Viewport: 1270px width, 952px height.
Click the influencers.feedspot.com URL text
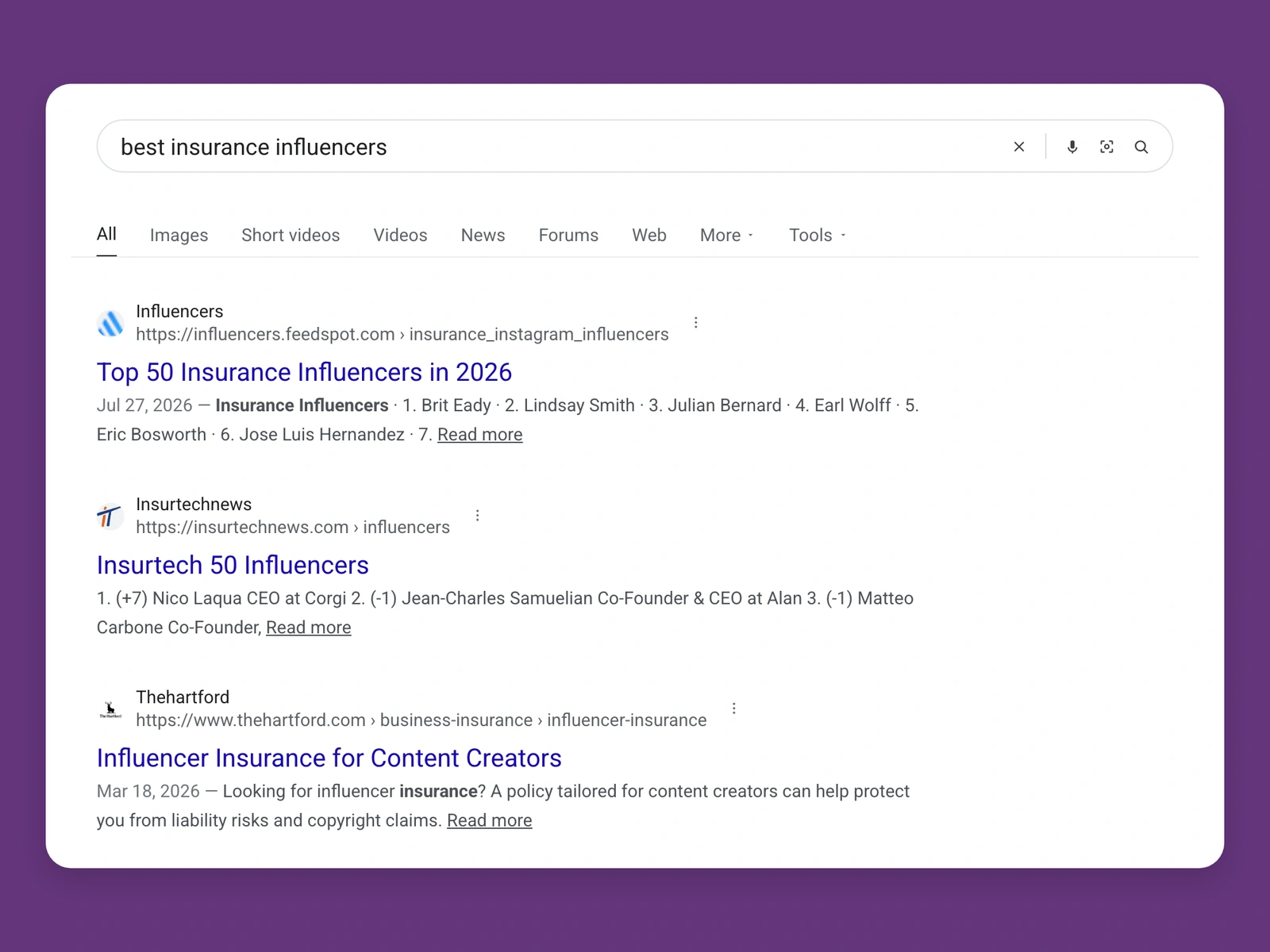click(x=402, y=335)
